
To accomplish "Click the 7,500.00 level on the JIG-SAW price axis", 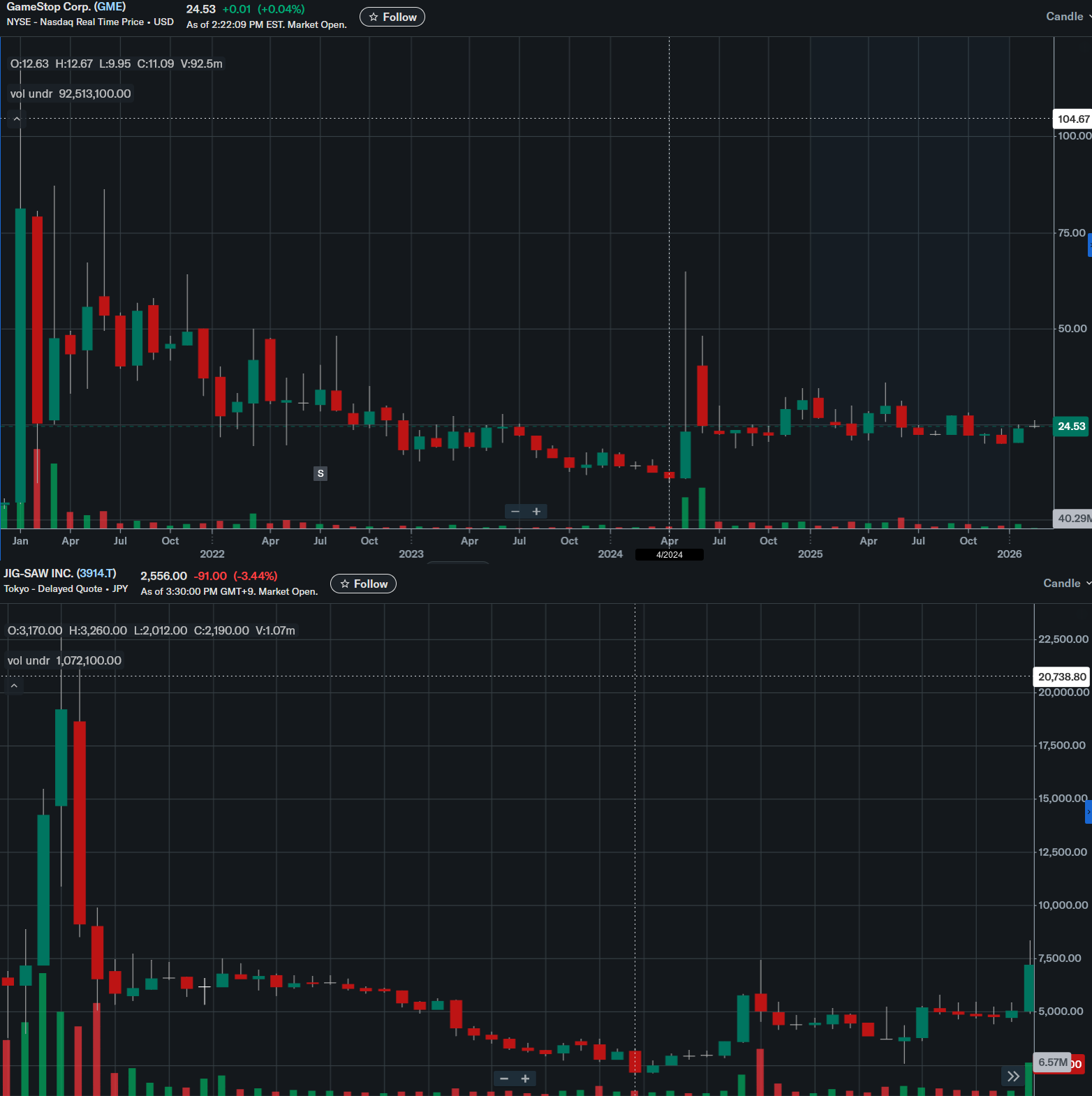I will (1060, 958).
